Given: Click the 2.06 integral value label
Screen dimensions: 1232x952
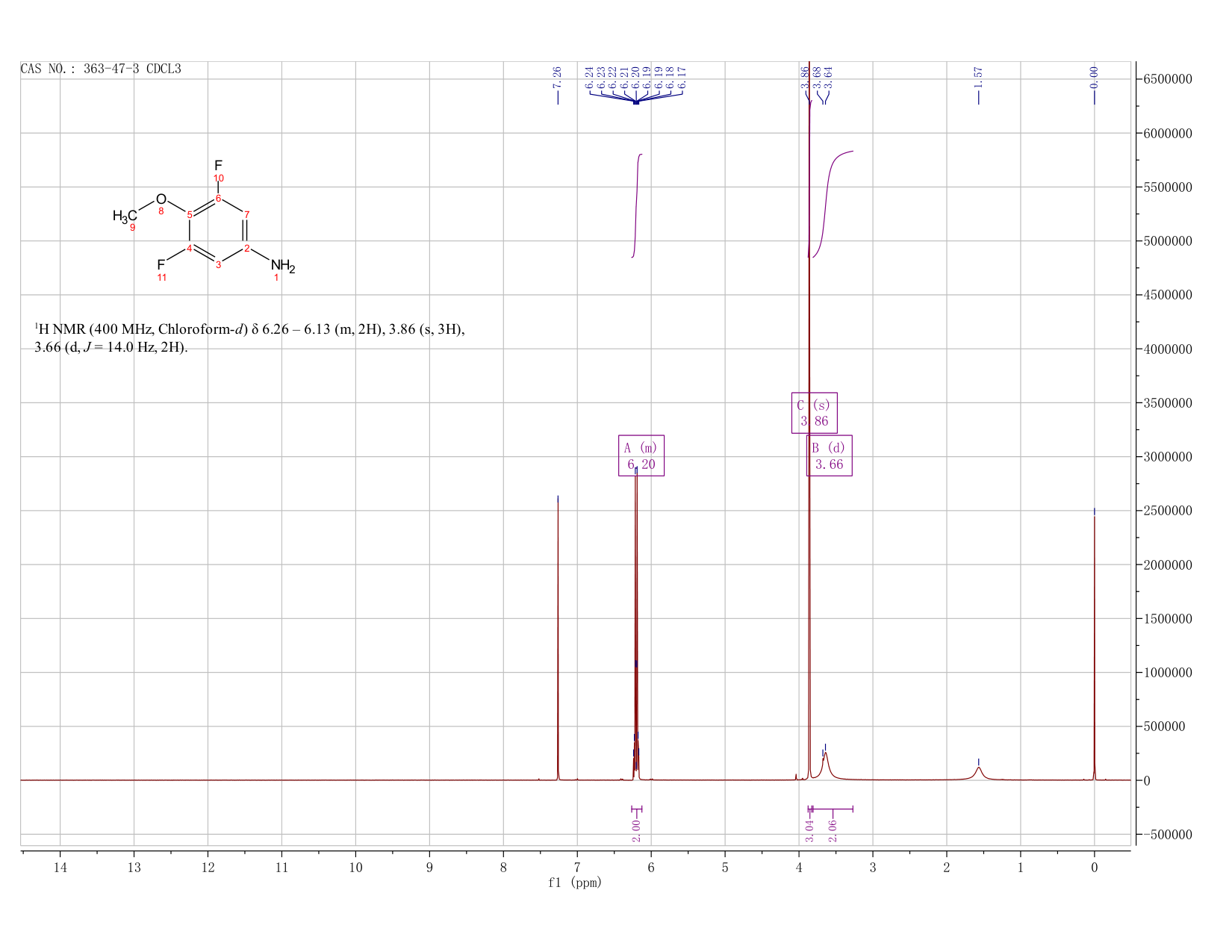Looking at the screenshot, I should click(x=833, y=830).
